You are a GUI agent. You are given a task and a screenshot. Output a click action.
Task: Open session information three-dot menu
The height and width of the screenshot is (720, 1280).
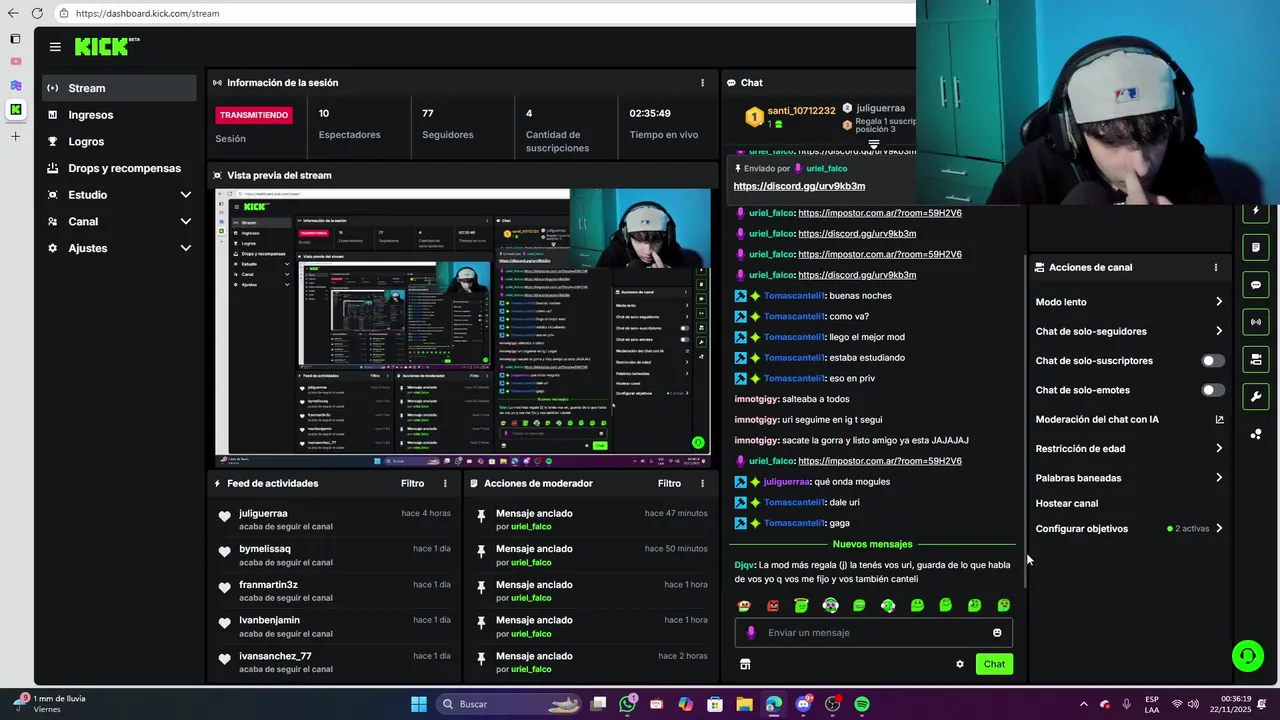click(x=702, y=83)
